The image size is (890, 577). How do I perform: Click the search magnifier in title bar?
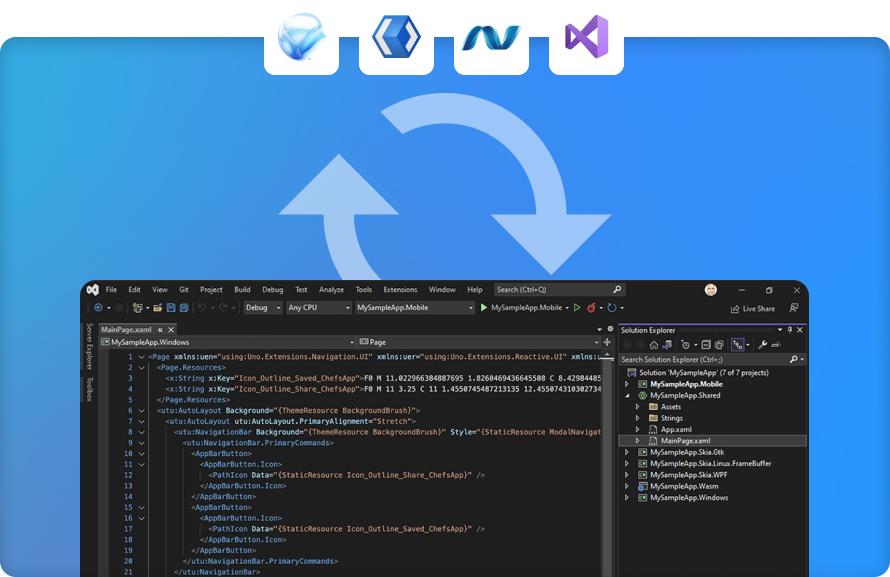[x=617, y=289]
